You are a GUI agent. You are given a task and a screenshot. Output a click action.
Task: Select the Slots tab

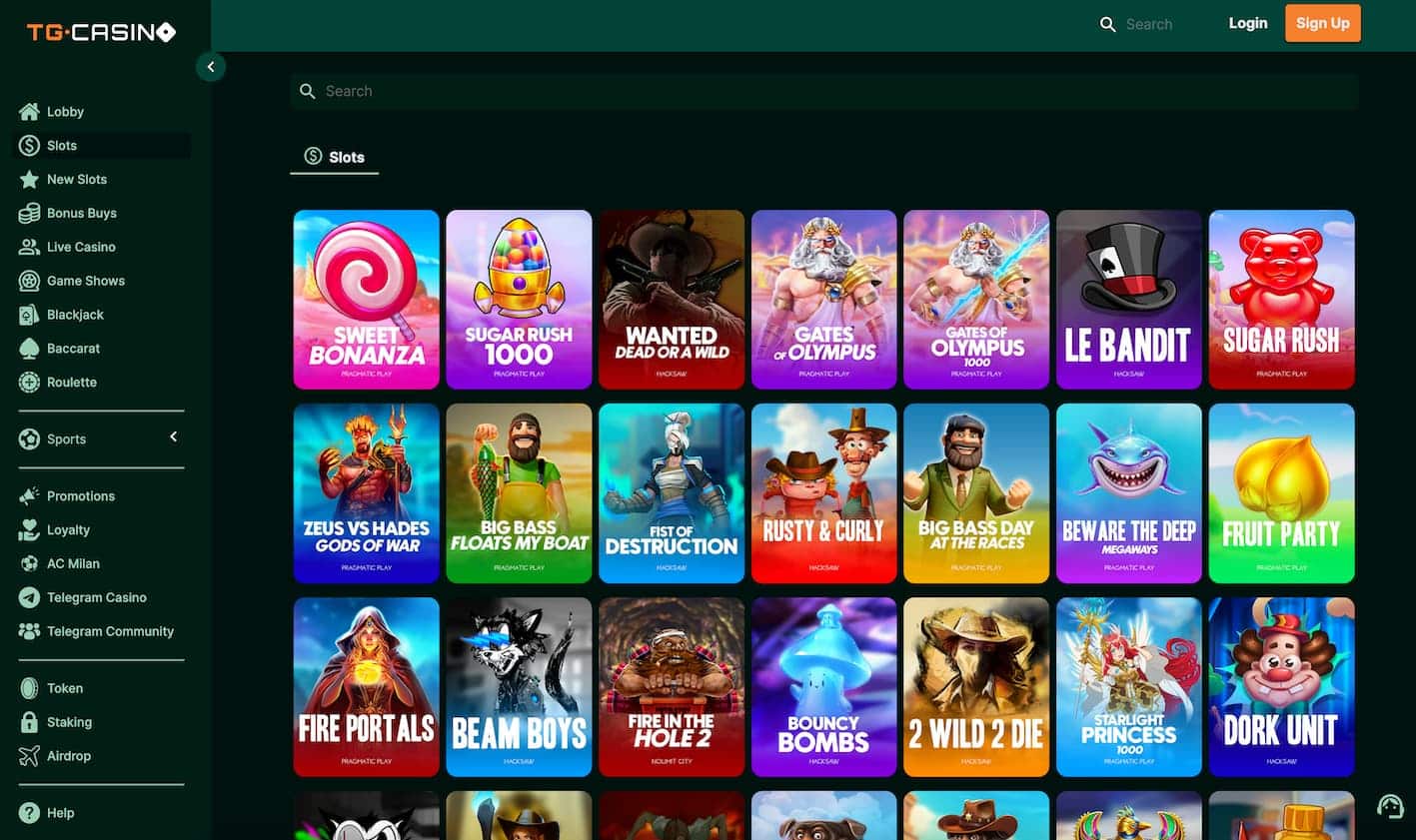click(335, 157)
